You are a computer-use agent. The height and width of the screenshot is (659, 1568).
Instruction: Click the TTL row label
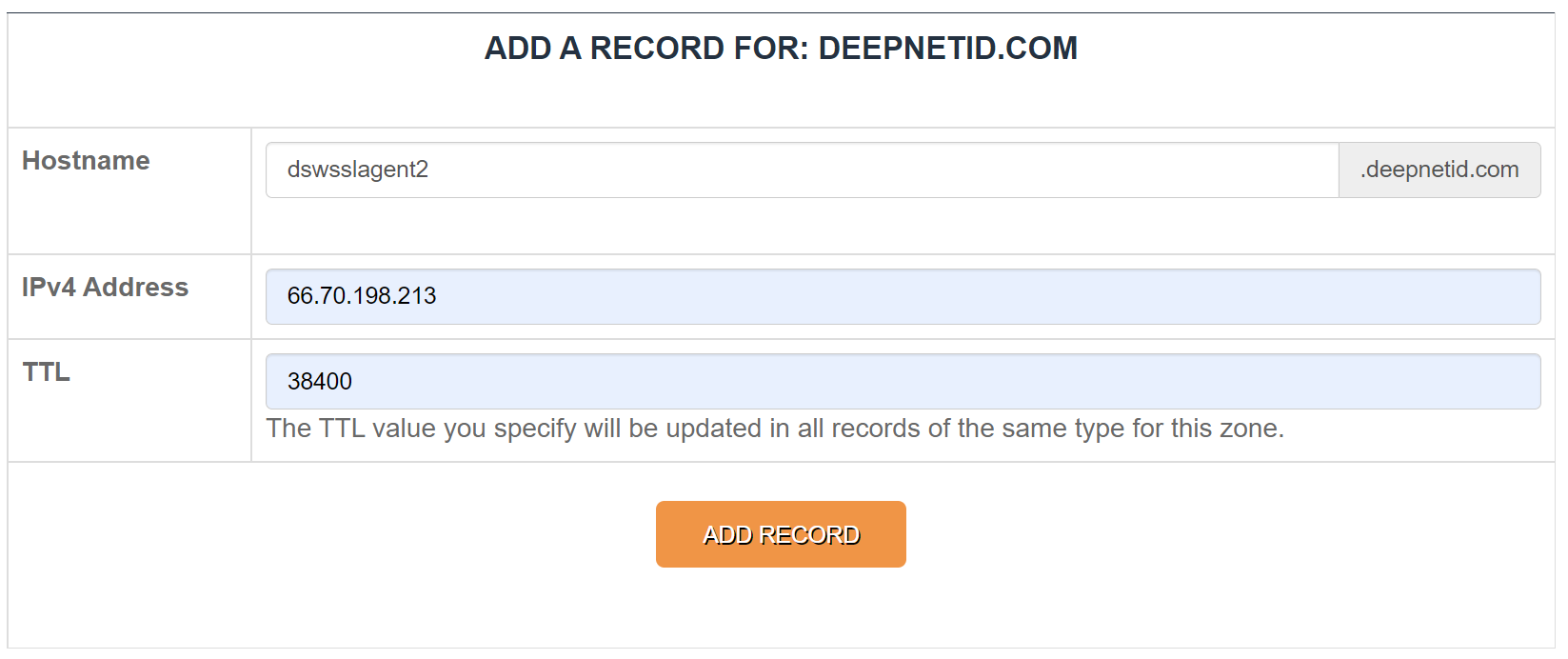click(46, 372)
